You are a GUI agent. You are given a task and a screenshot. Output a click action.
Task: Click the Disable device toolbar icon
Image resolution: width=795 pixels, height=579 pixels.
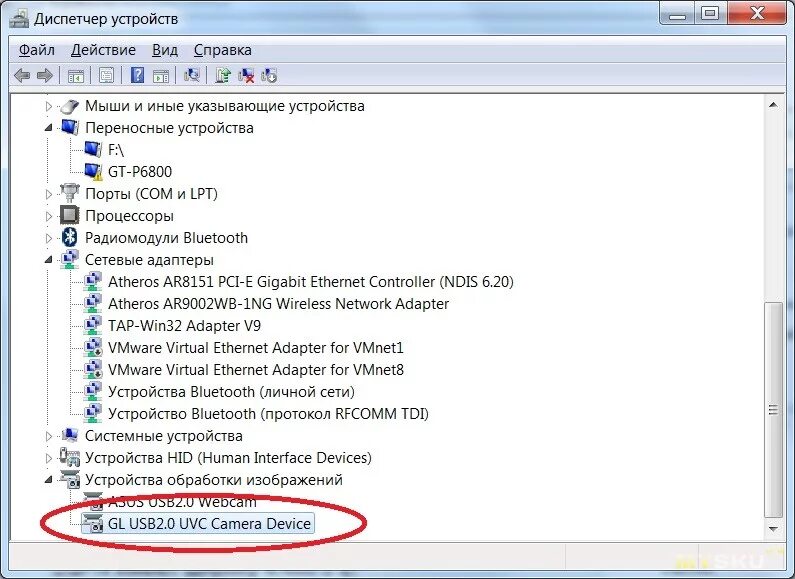(x=269, y=76)
